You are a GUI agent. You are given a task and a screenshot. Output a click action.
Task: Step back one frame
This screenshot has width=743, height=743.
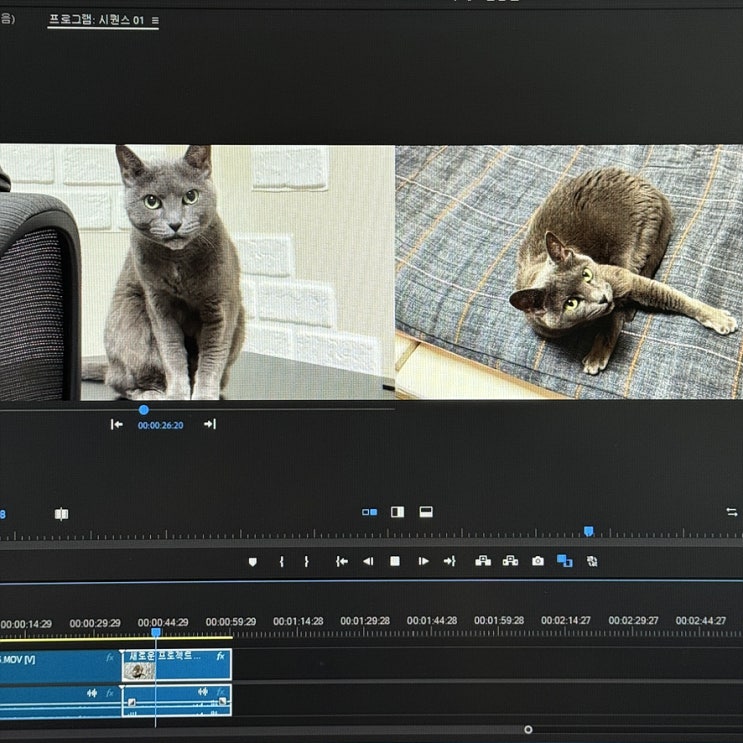pos(368,562)
